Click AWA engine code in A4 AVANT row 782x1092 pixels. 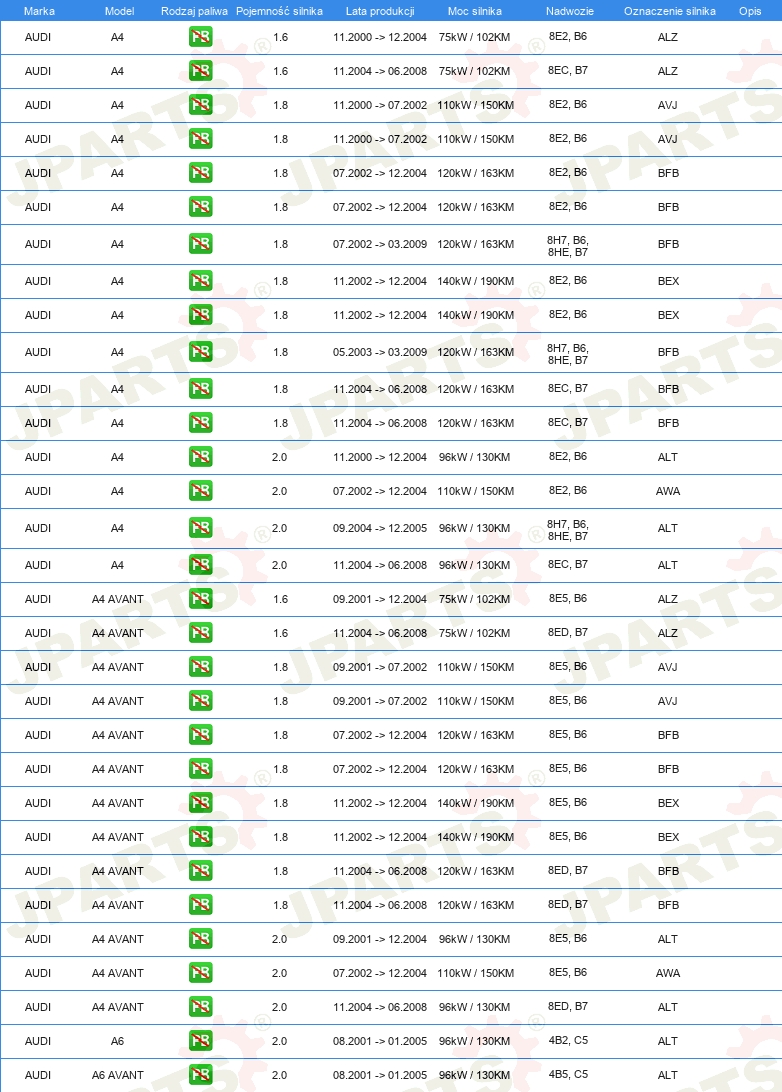point(668,974)
